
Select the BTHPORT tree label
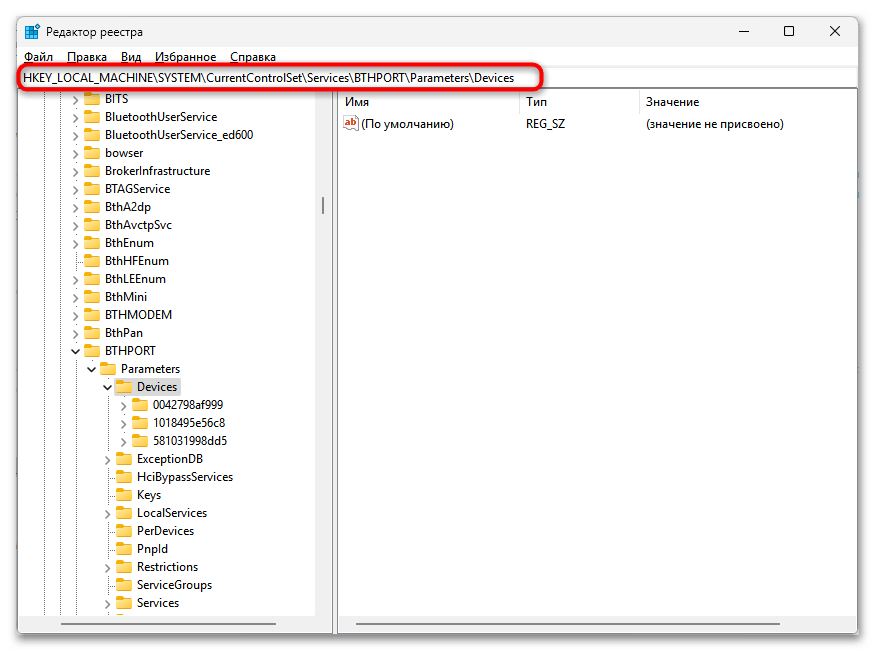click(130, 351)
